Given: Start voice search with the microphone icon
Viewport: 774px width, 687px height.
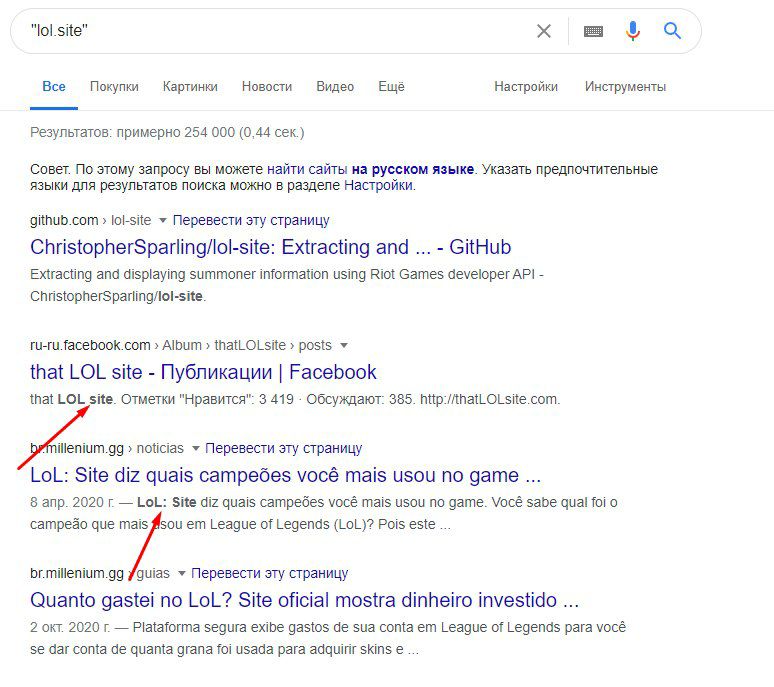Looking at the screenshot, I should point(632,31).
